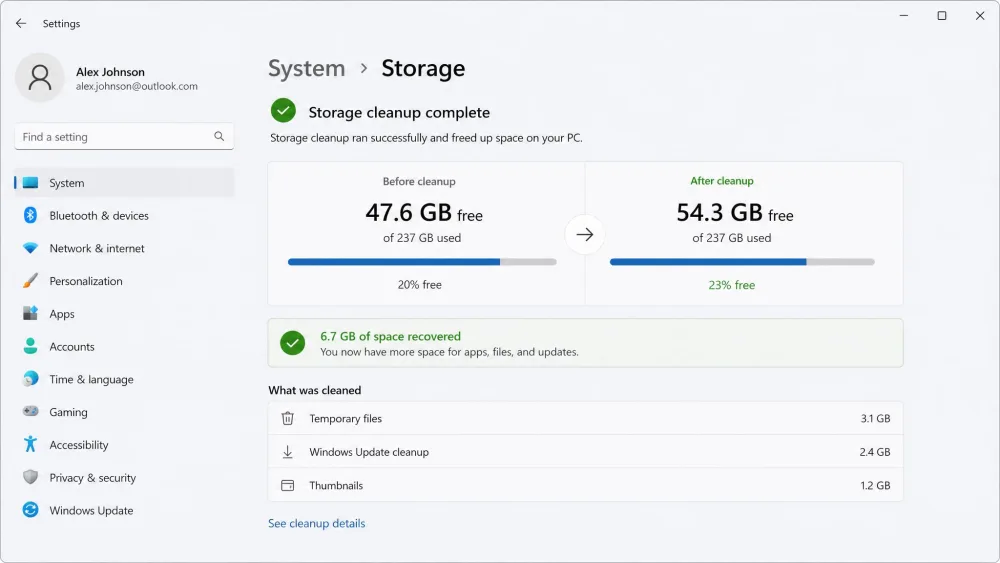Click the 23% free label
Screen dimensions: 1000x563
click(732, 284)
